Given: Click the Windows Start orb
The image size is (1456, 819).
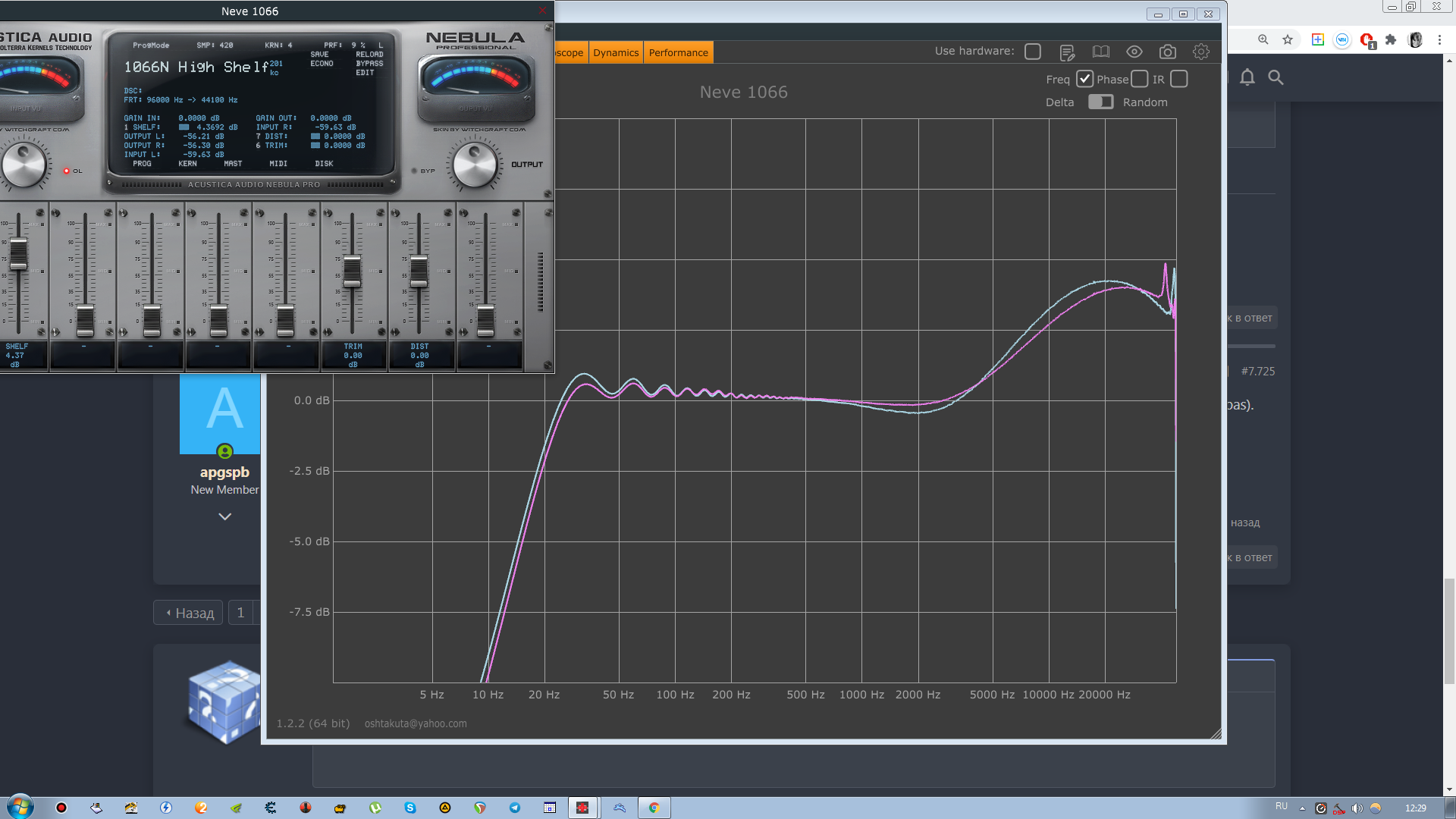Looking at the screenshot, I should pos(20,807).
